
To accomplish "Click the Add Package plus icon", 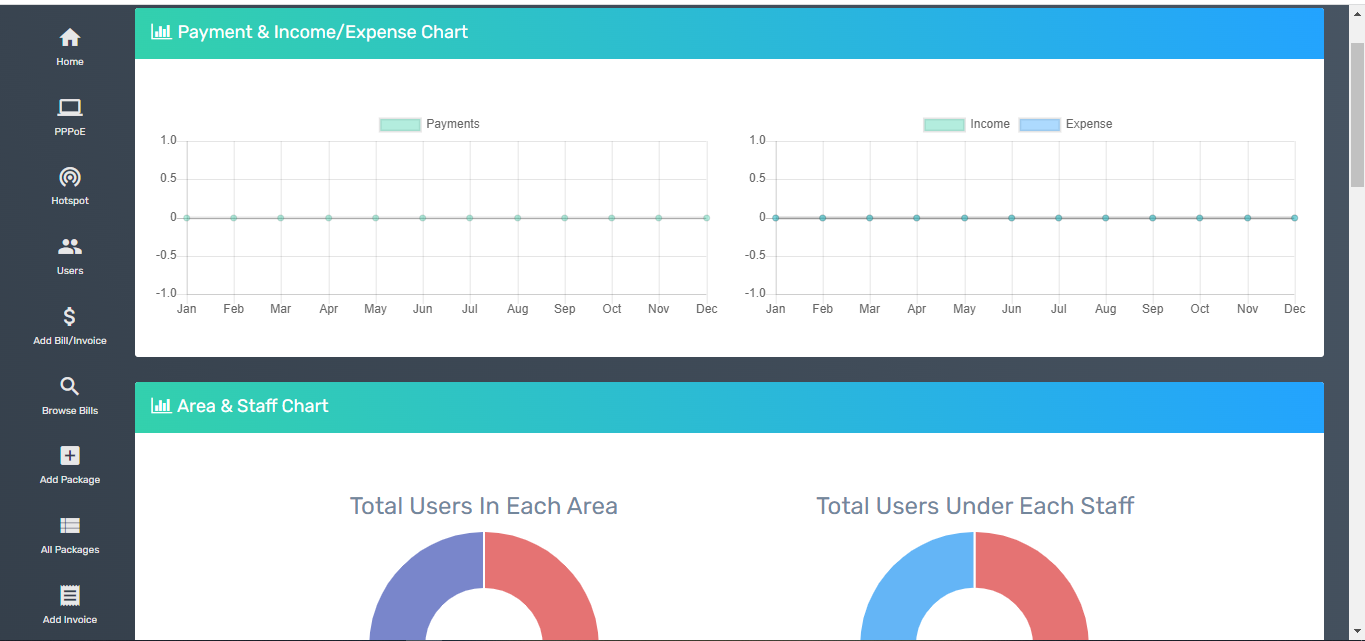I will (x=69, y=456).
